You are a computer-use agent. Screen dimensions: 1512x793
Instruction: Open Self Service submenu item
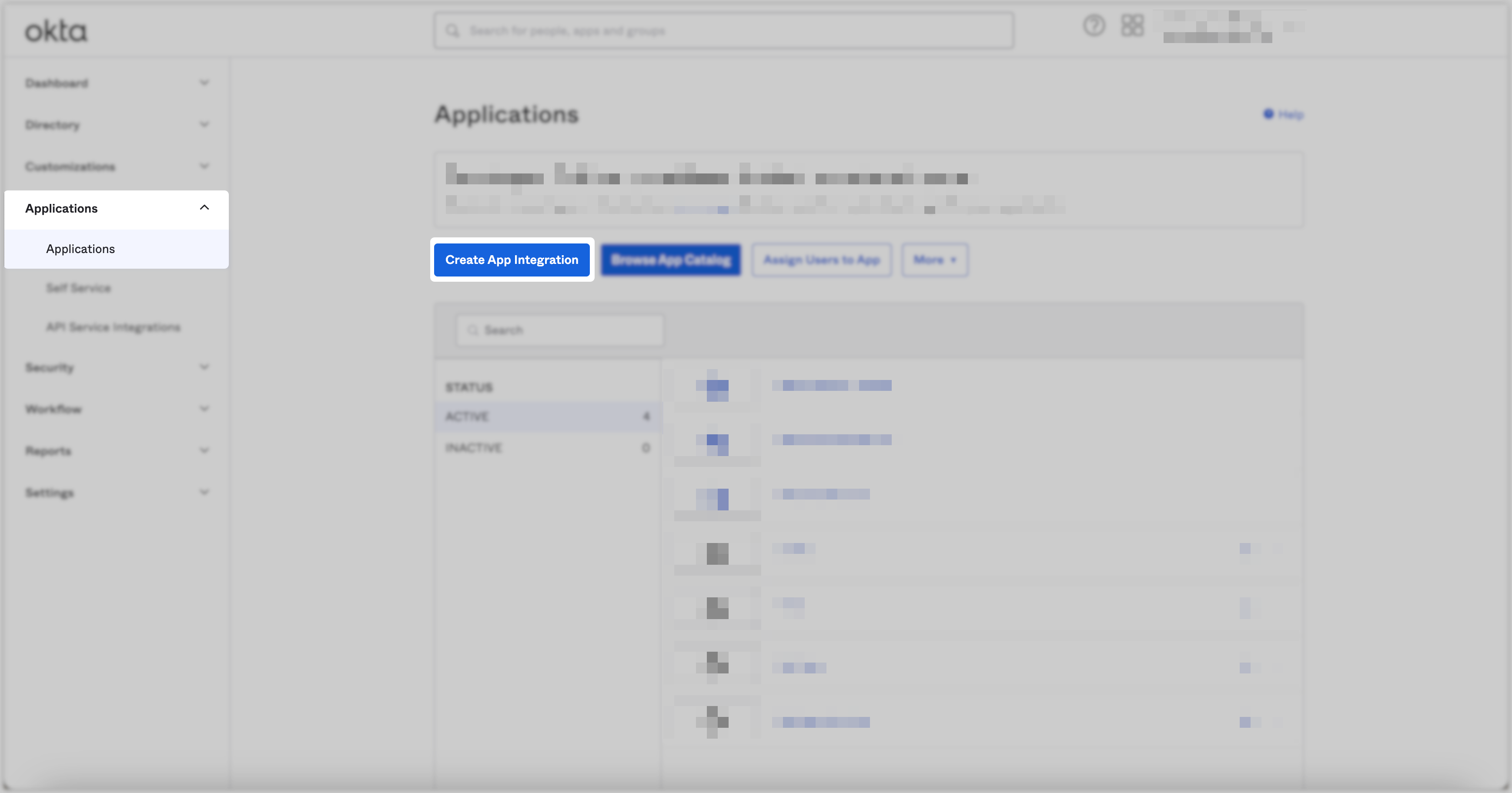(x=79, y=288)
